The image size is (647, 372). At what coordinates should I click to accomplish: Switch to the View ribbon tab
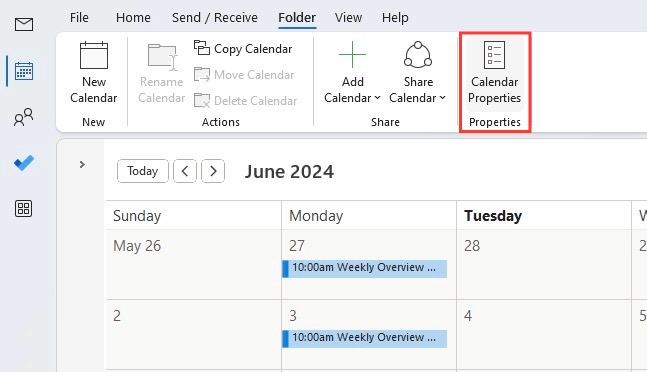coord(348,18)
